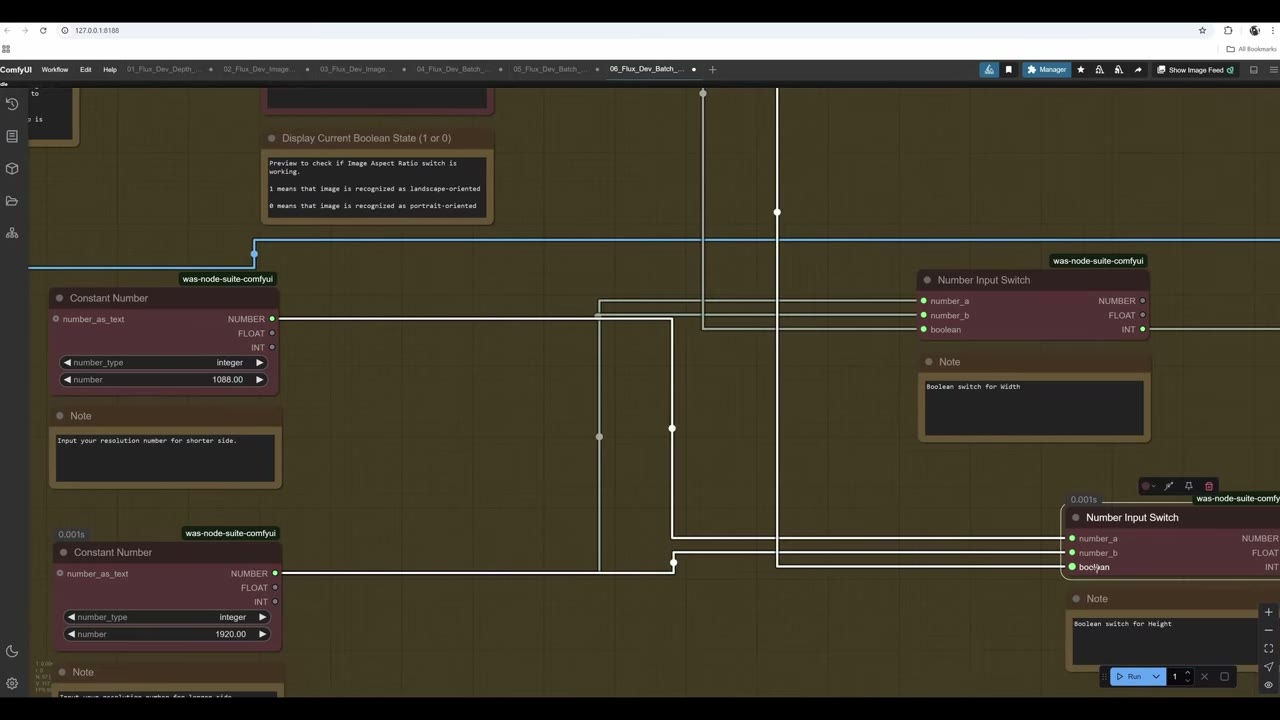Delete the selected node with the trash icon

1209,486
